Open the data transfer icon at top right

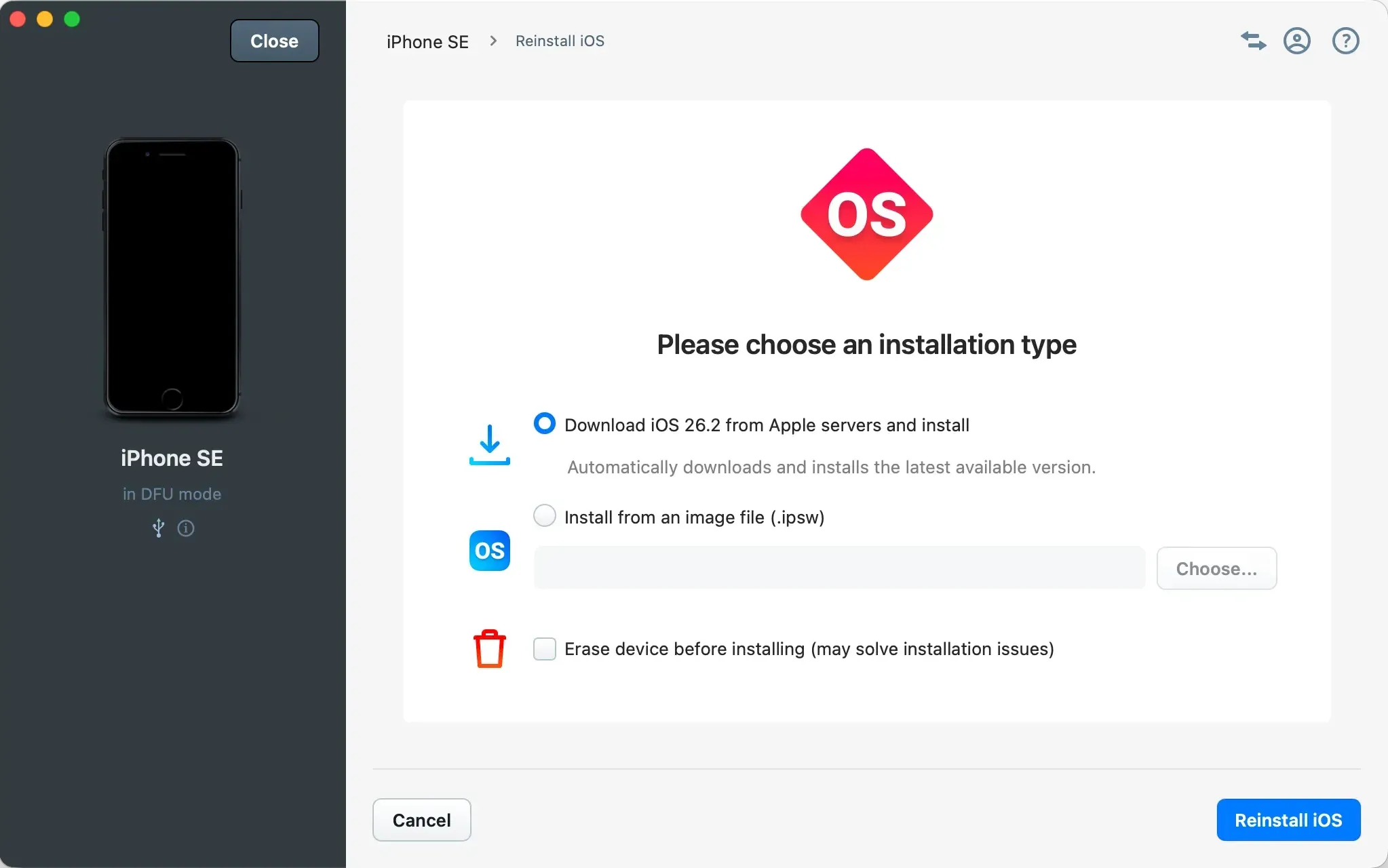click(x=1252, y=41)
